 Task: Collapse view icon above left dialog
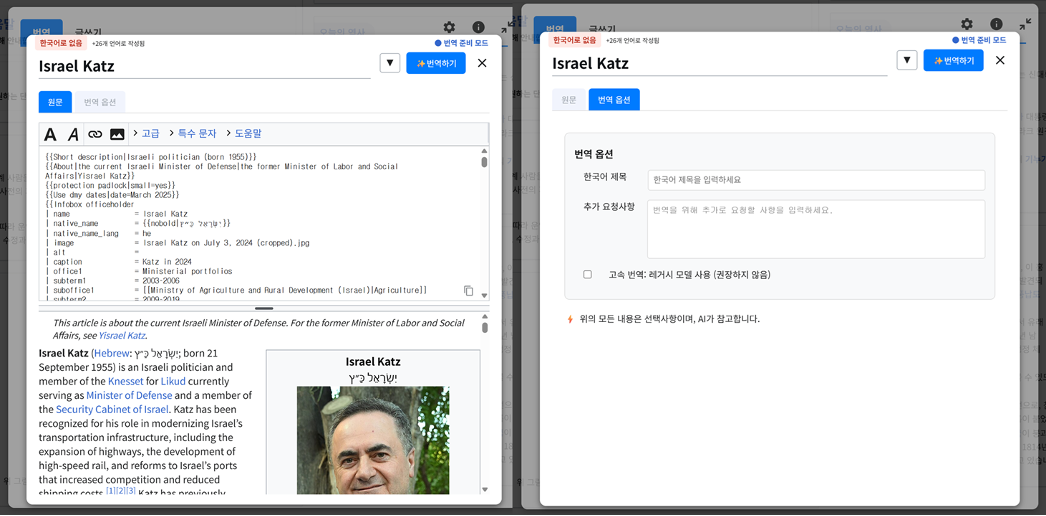tap(506, 27)
